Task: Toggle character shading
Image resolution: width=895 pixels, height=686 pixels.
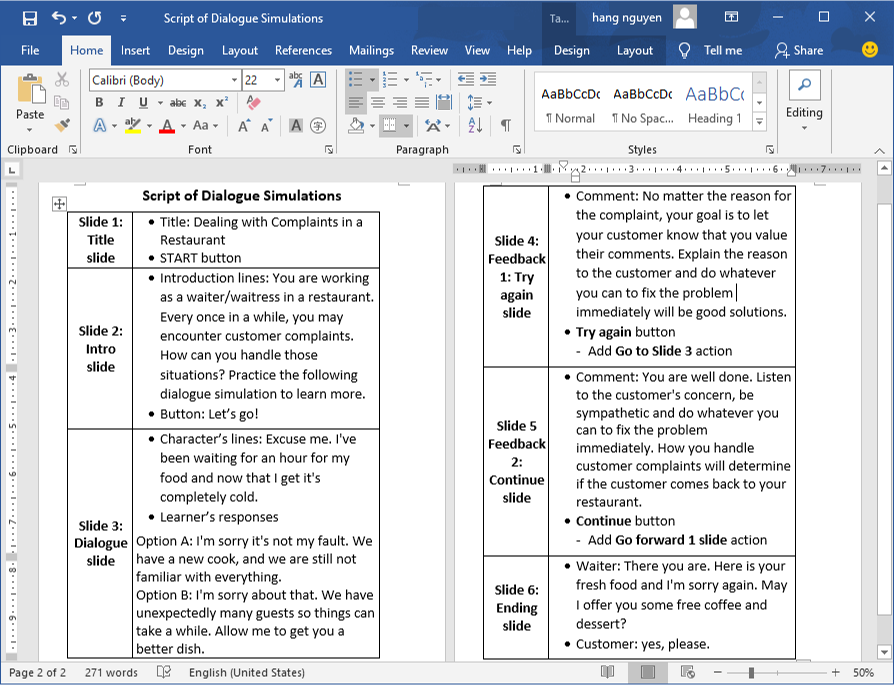Action: coord(296,126)
